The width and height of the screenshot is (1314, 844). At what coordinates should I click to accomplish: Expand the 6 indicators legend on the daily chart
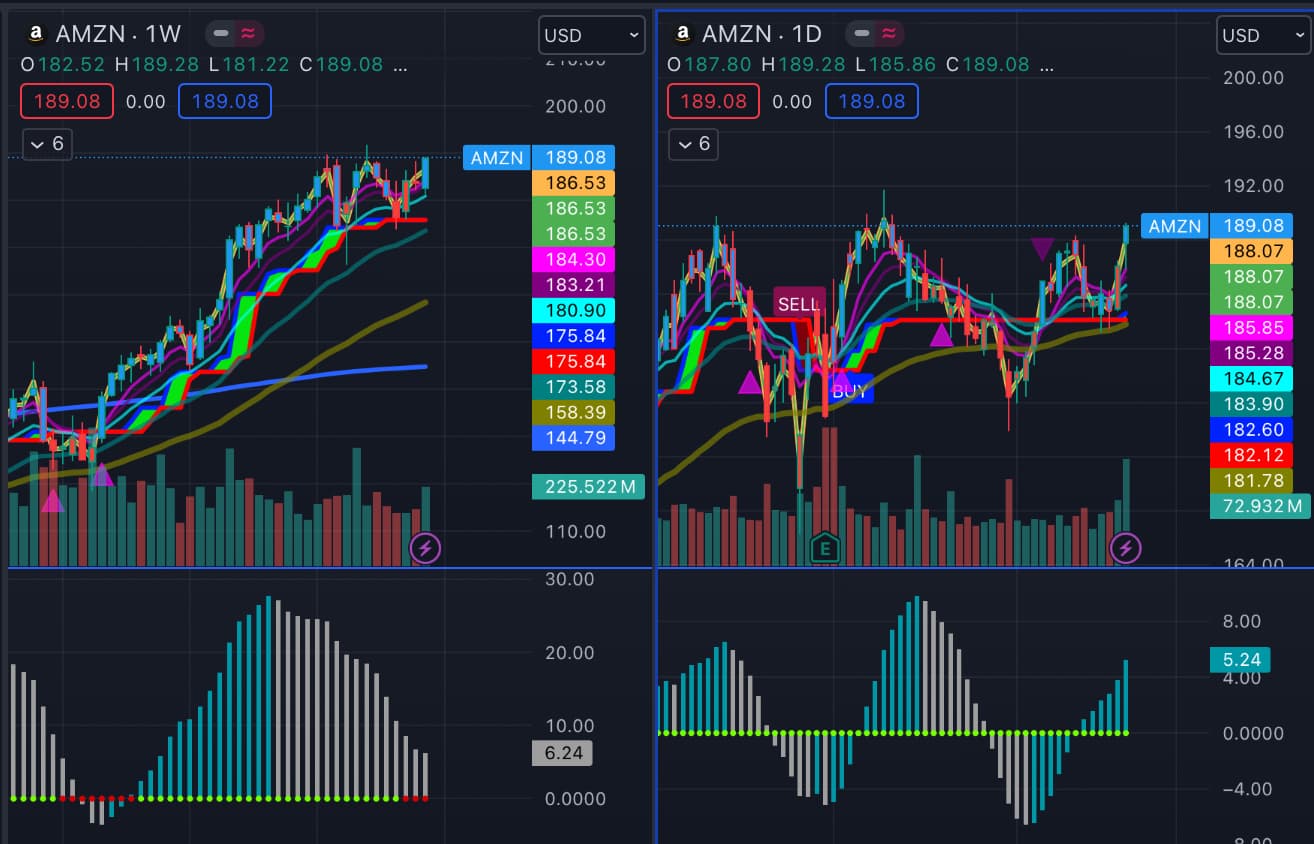coord(694,144)
